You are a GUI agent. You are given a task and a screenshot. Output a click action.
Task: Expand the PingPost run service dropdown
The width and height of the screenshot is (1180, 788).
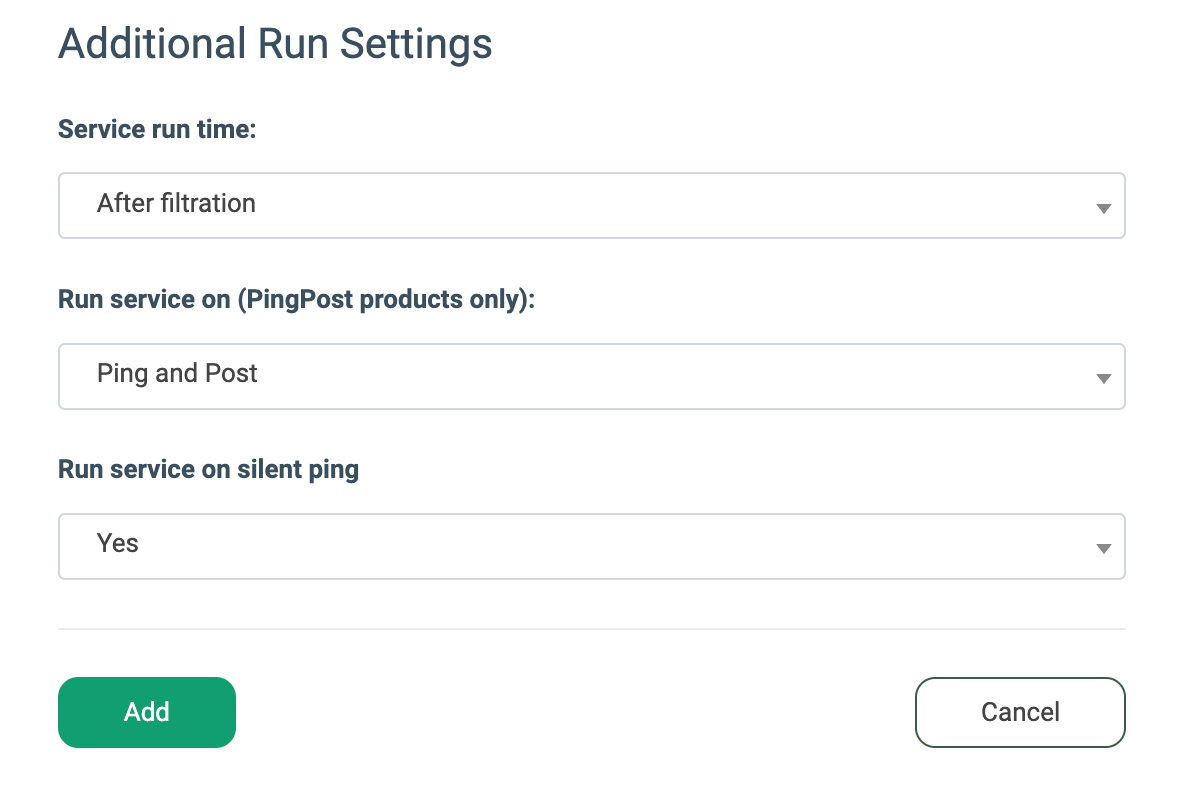click(x=592, y=376)
